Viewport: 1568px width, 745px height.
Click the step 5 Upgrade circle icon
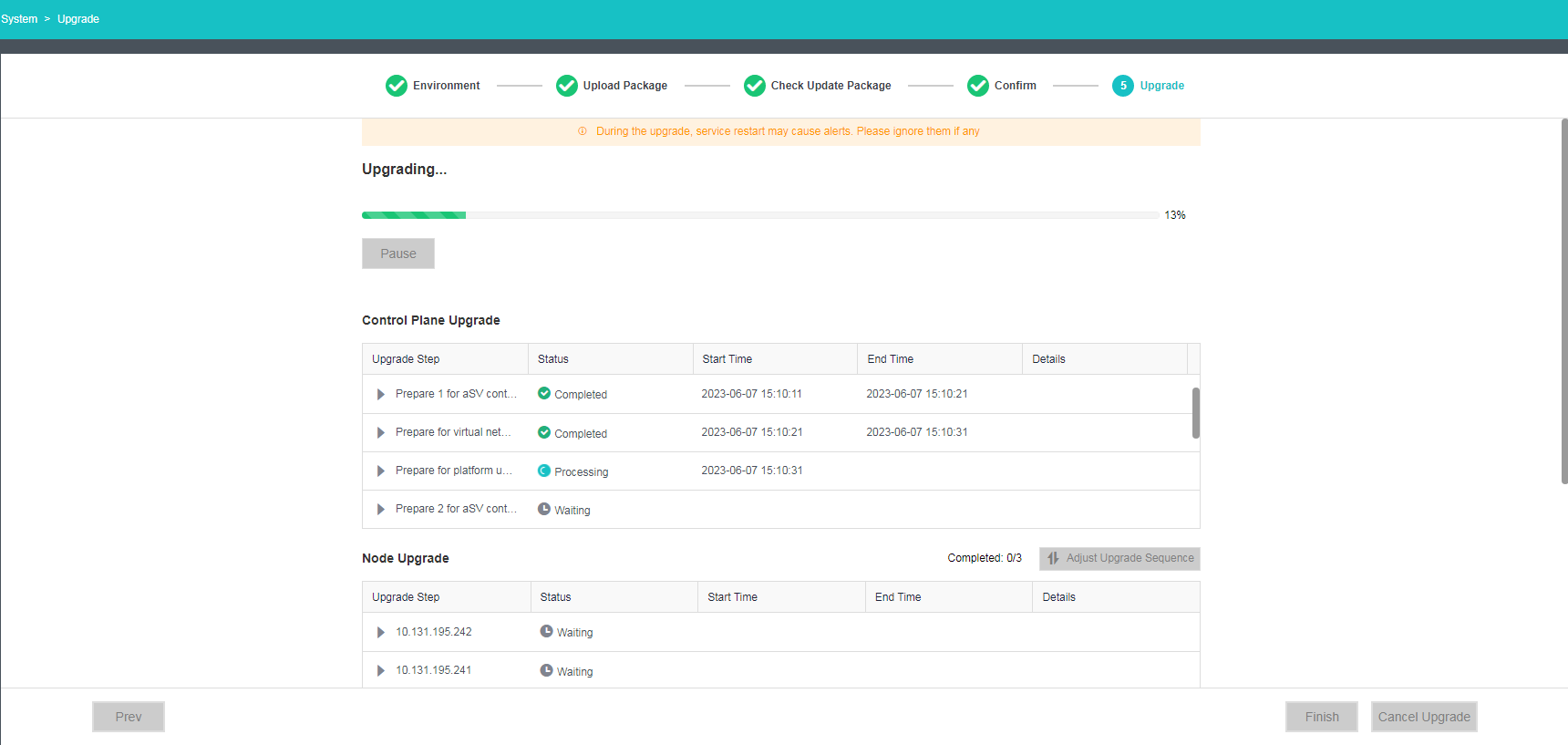tap(1123, 86)
